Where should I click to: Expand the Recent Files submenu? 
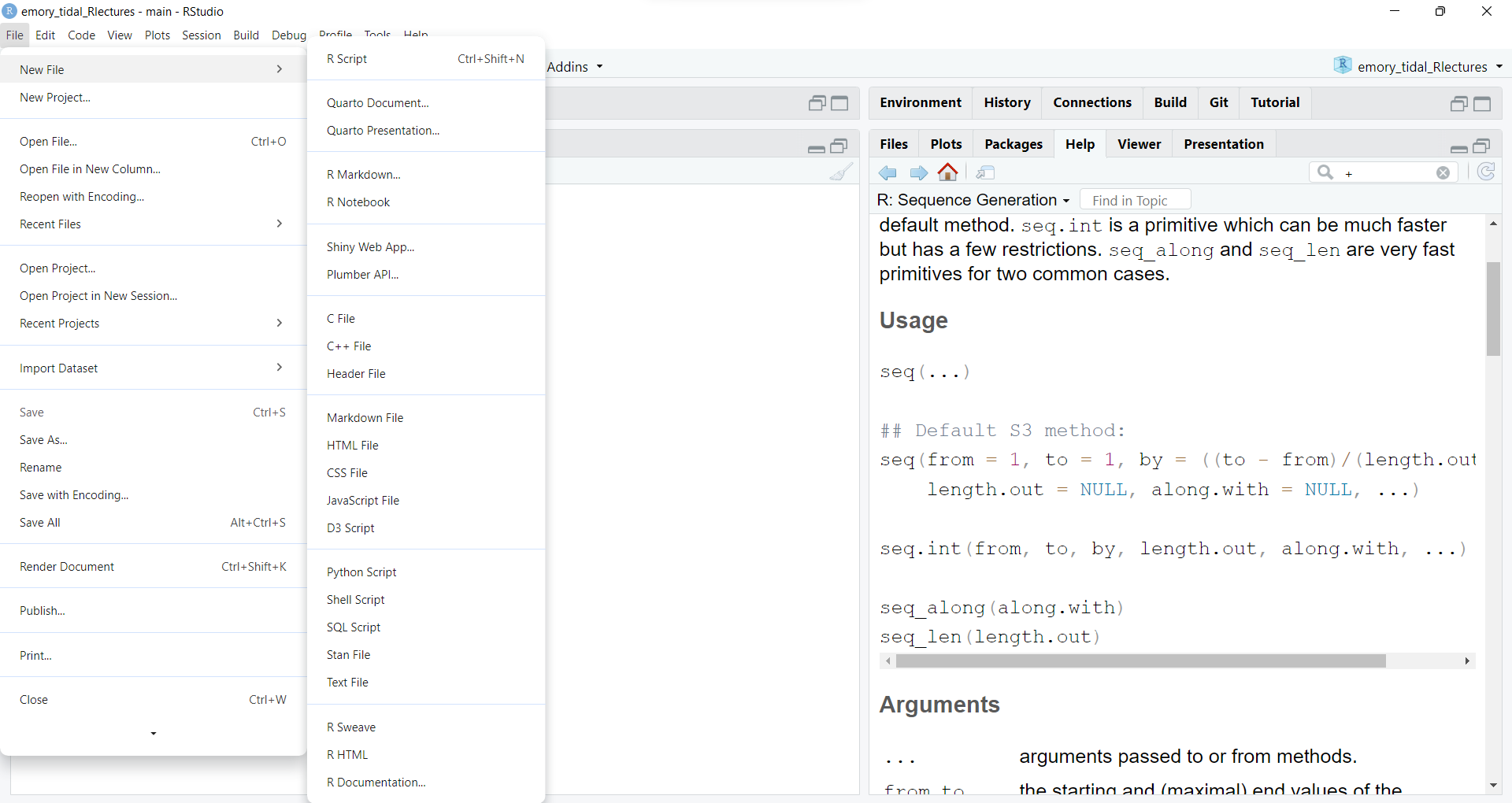pyautogui.click(x=152, y=224)
